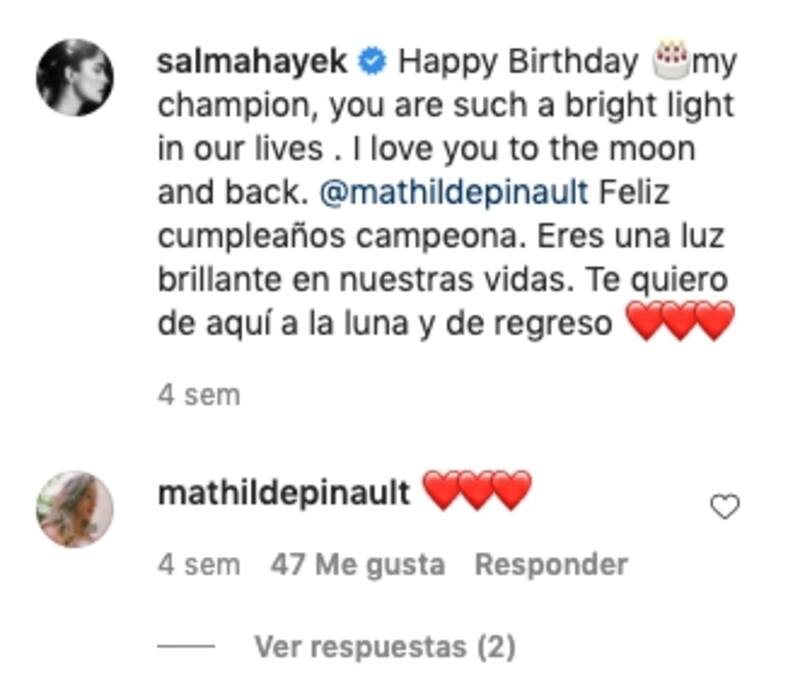Expand Ver respuestas (2)
This screenshot has width=800, height=696.
(x=385, y=647)
